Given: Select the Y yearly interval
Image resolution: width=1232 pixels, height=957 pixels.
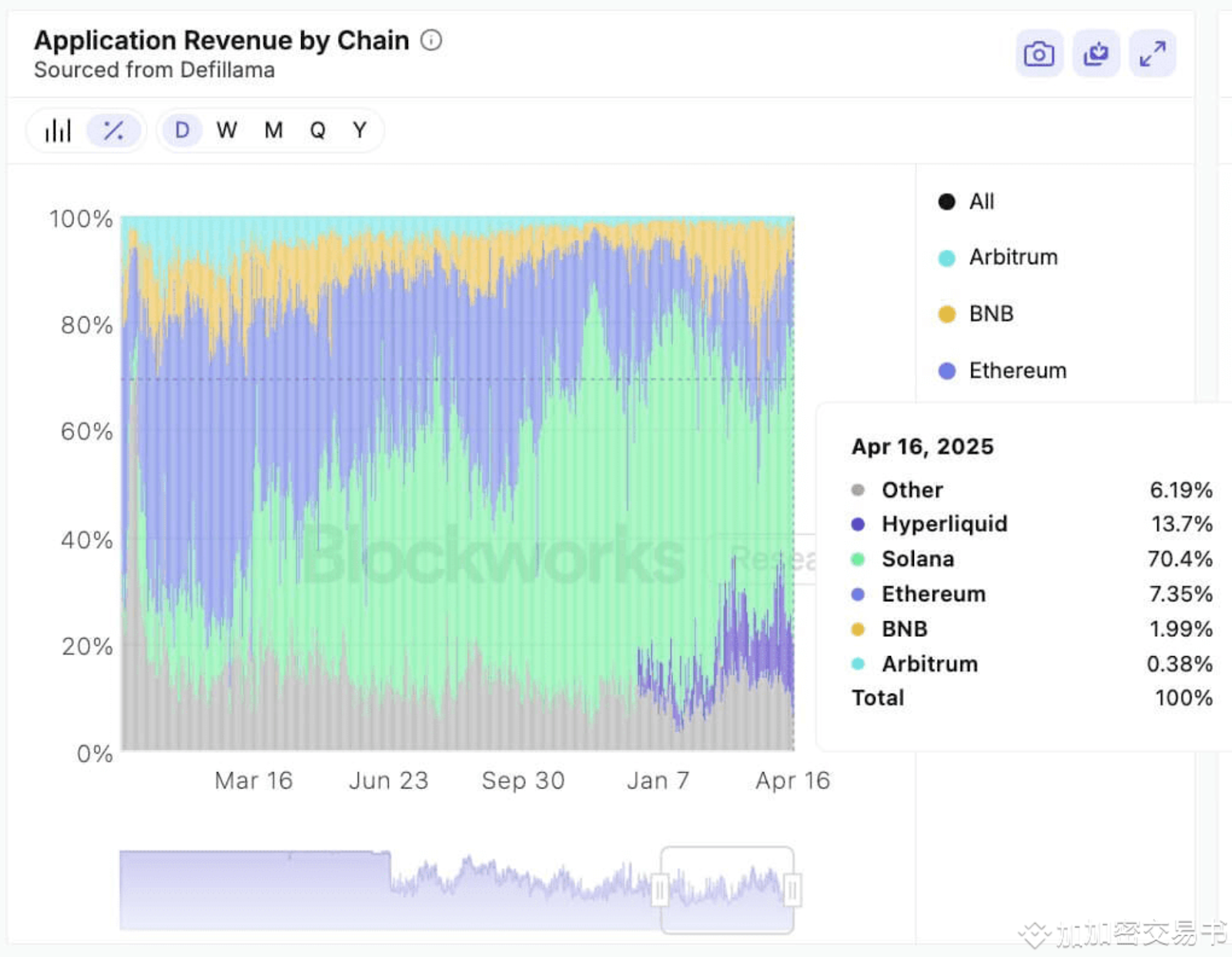Looking at the screenshot, I should 360,130.
